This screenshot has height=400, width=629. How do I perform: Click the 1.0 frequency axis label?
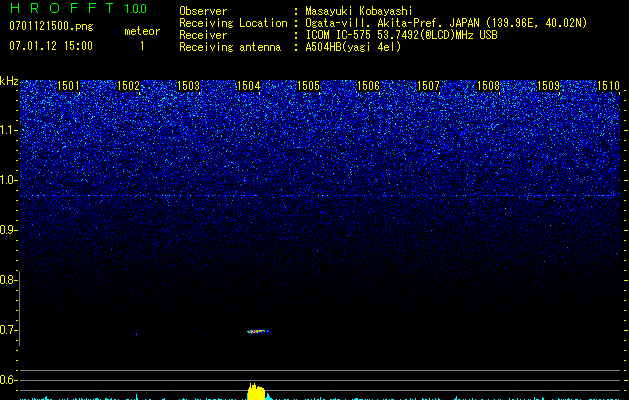tap(9, 180)
